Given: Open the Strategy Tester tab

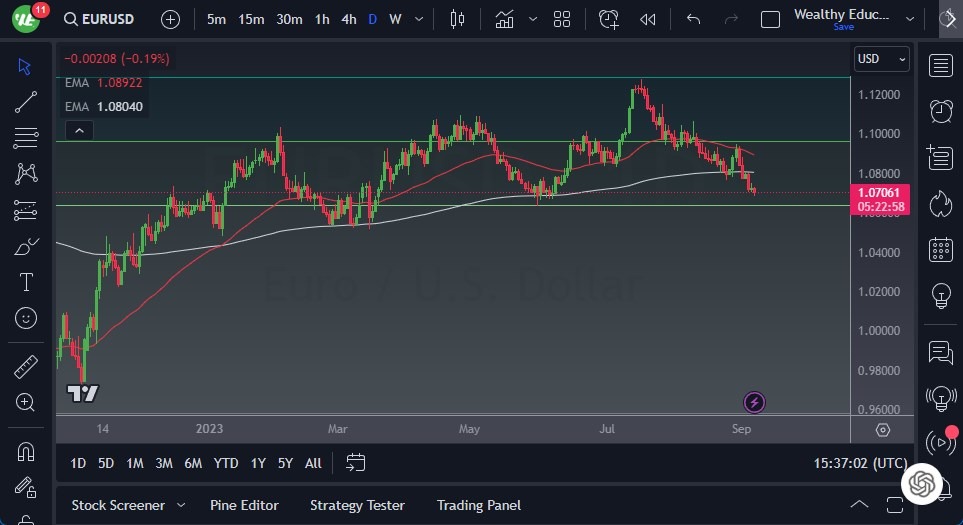Looking at the screenshot, I should pos(357,505).
